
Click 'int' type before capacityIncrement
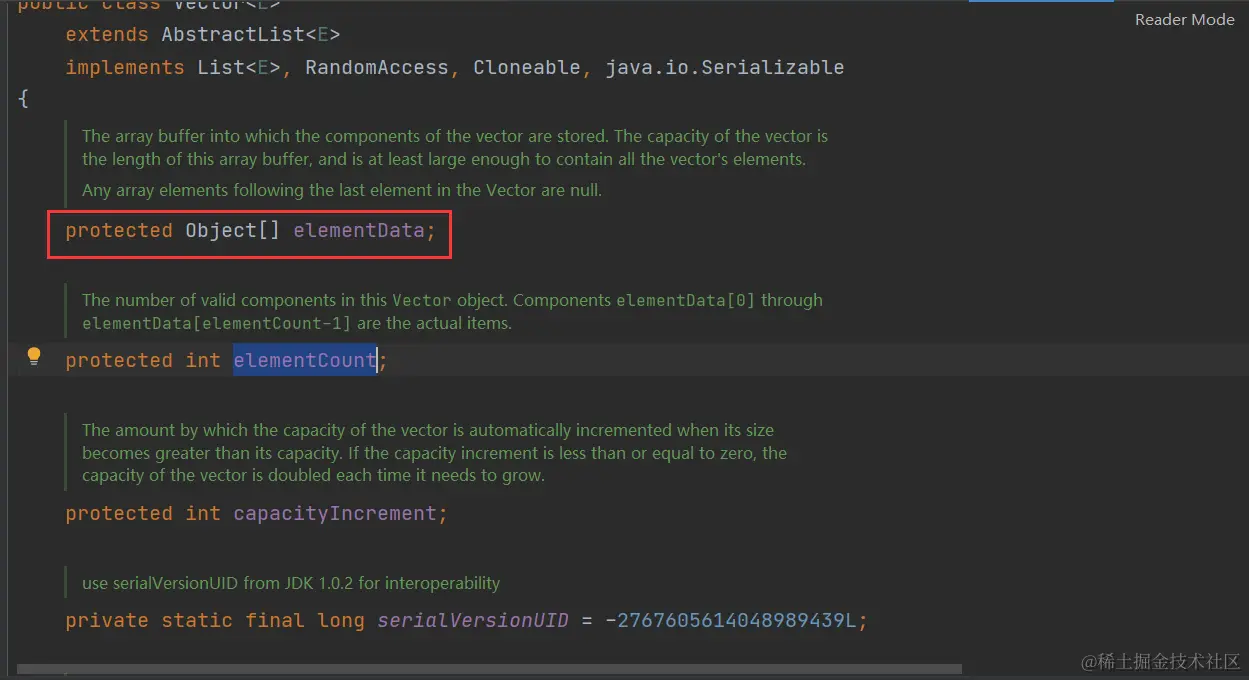coord(203,514)
